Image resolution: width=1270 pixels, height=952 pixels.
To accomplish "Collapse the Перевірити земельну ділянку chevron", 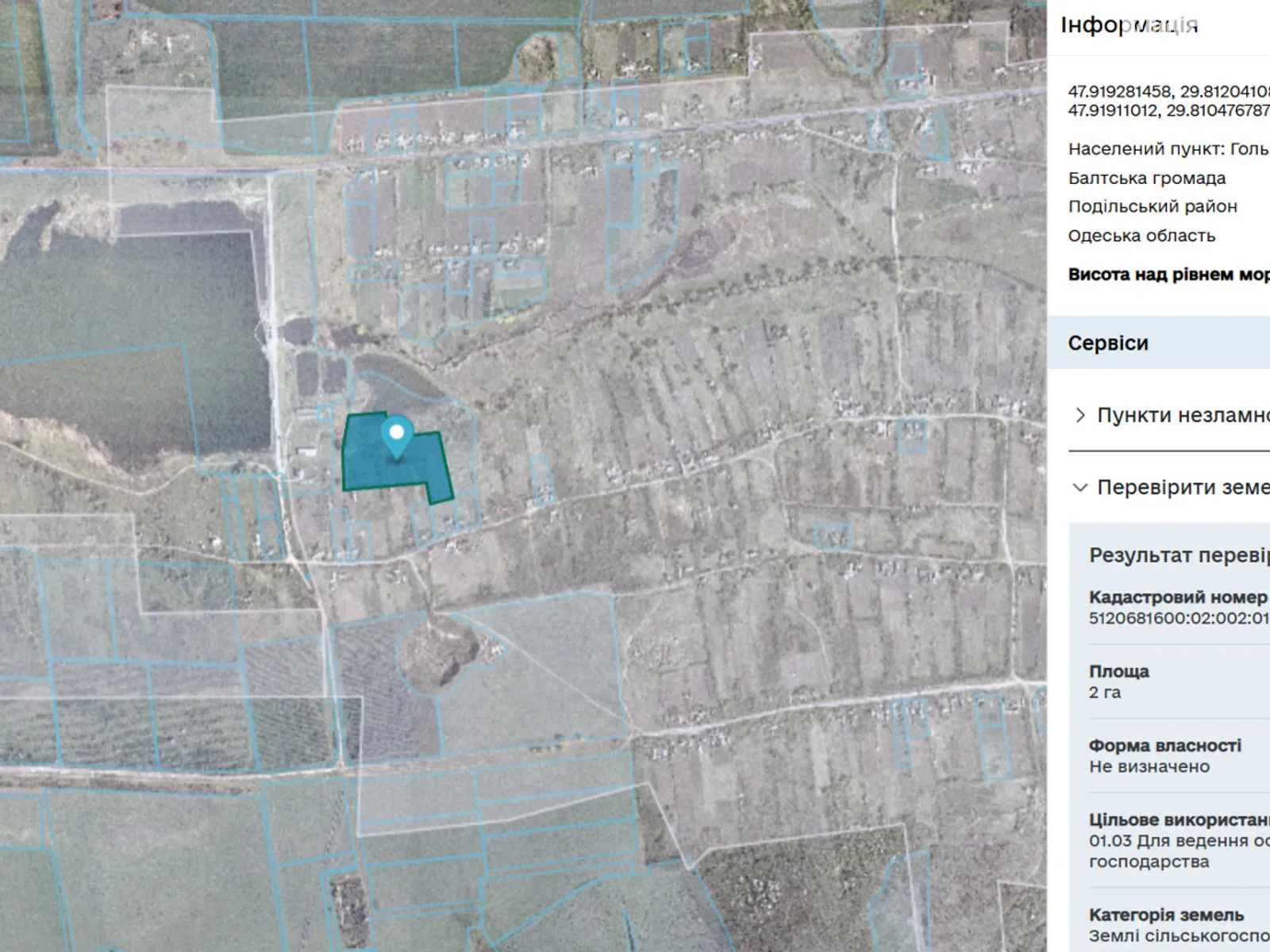I will pyautogui.click(x=1079, y=487).
